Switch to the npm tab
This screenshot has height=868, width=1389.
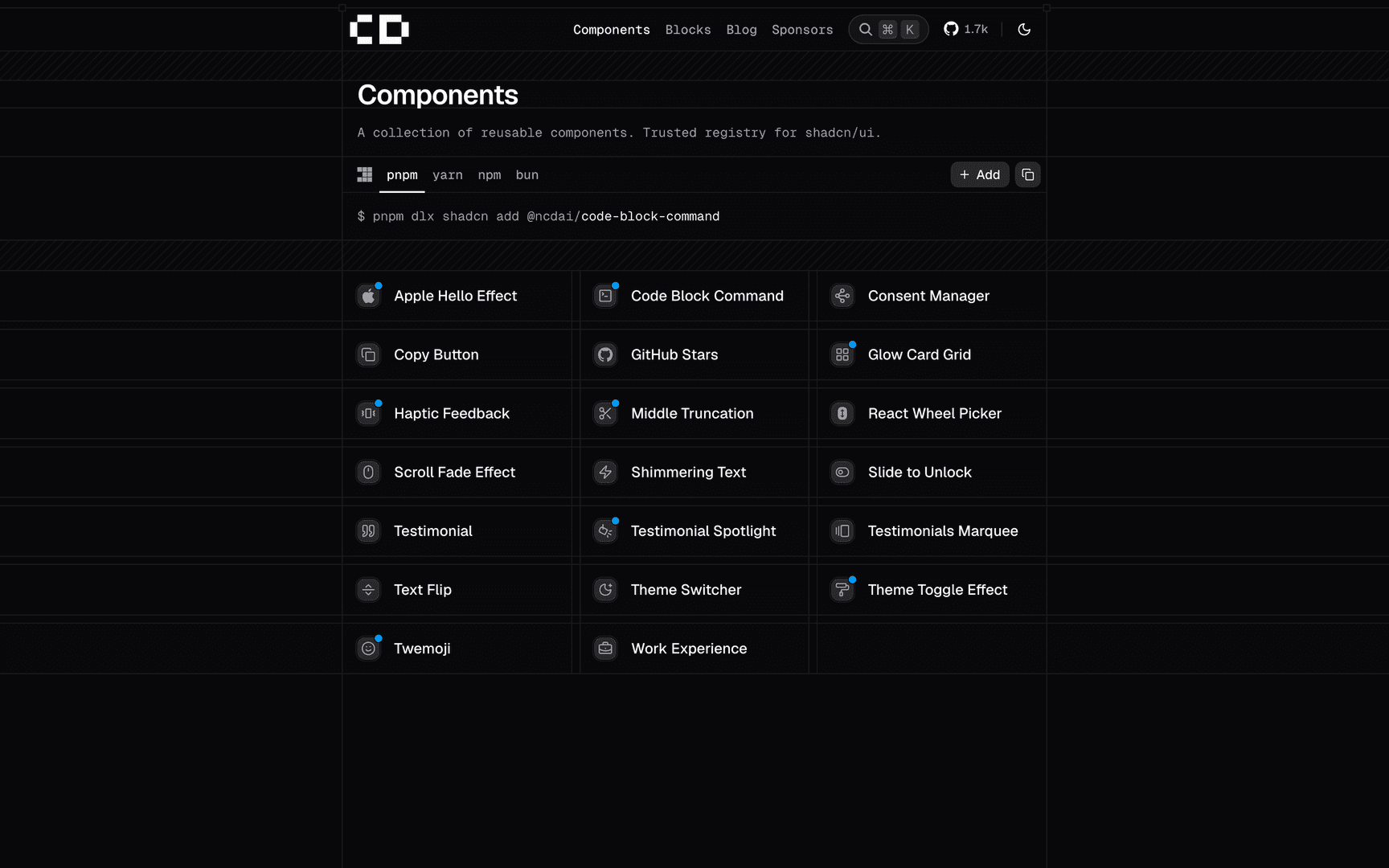coord(490,174)
